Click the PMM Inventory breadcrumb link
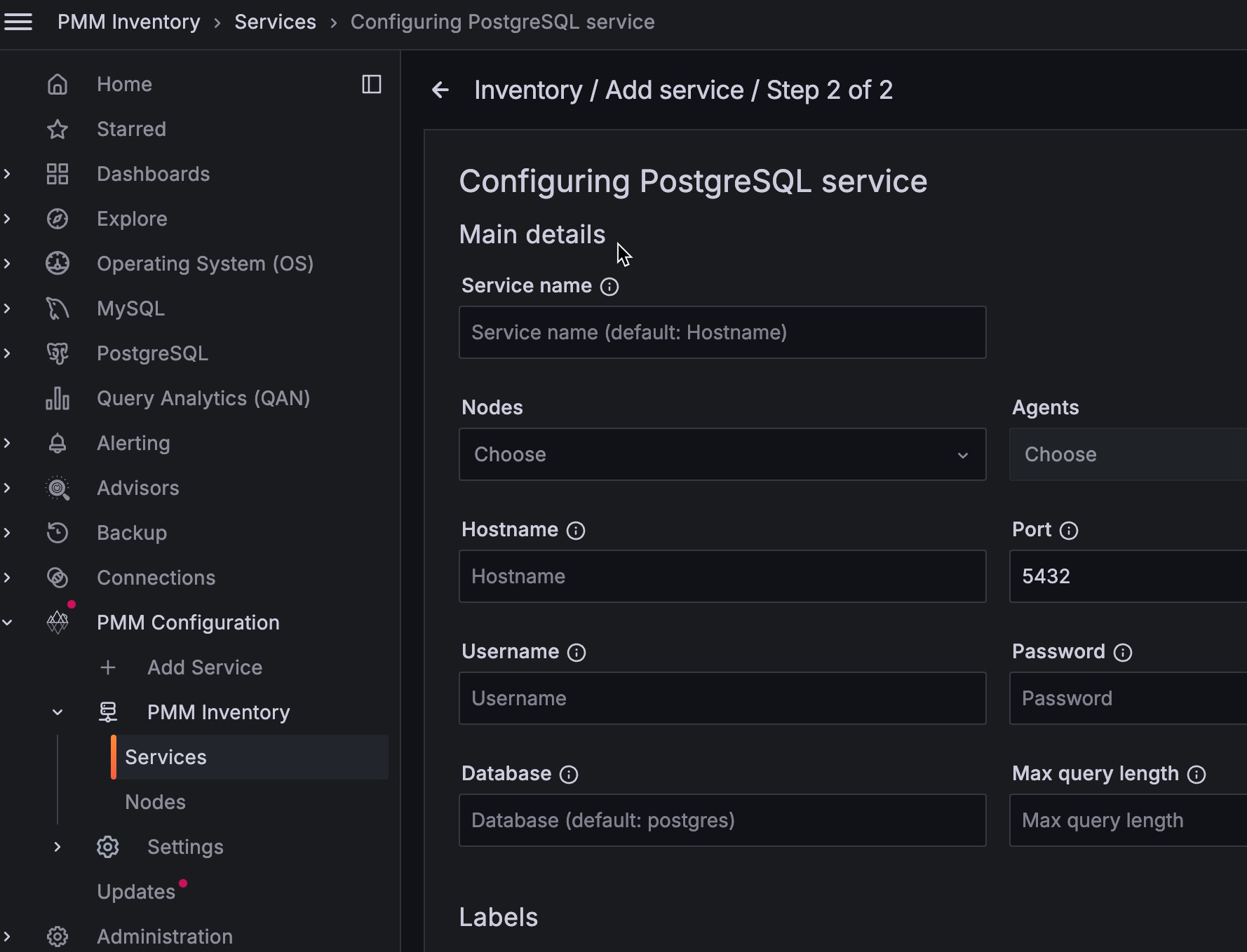 point(128,22)
